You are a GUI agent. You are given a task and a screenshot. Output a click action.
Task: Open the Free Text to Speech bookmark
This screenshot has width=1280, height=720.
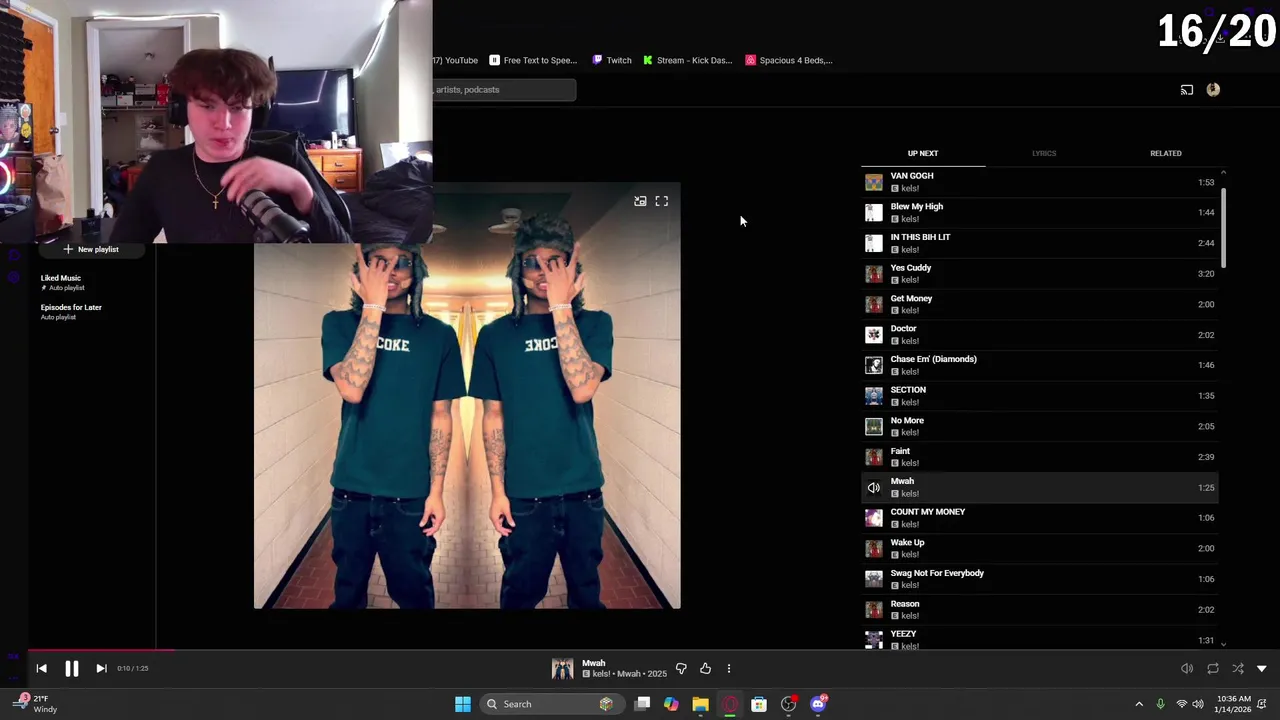(533, 60)
